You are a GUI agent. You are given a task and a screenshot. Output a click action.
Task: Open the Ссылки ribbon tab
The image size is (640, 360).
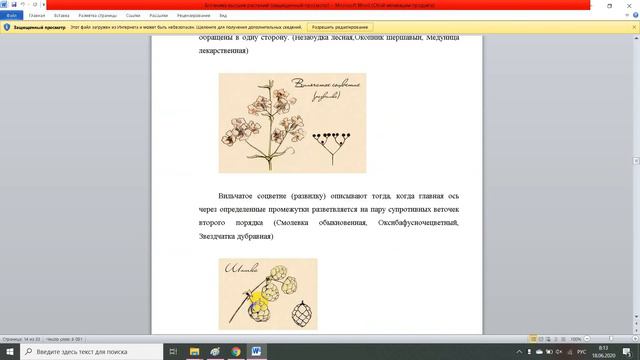pos(133,16)
